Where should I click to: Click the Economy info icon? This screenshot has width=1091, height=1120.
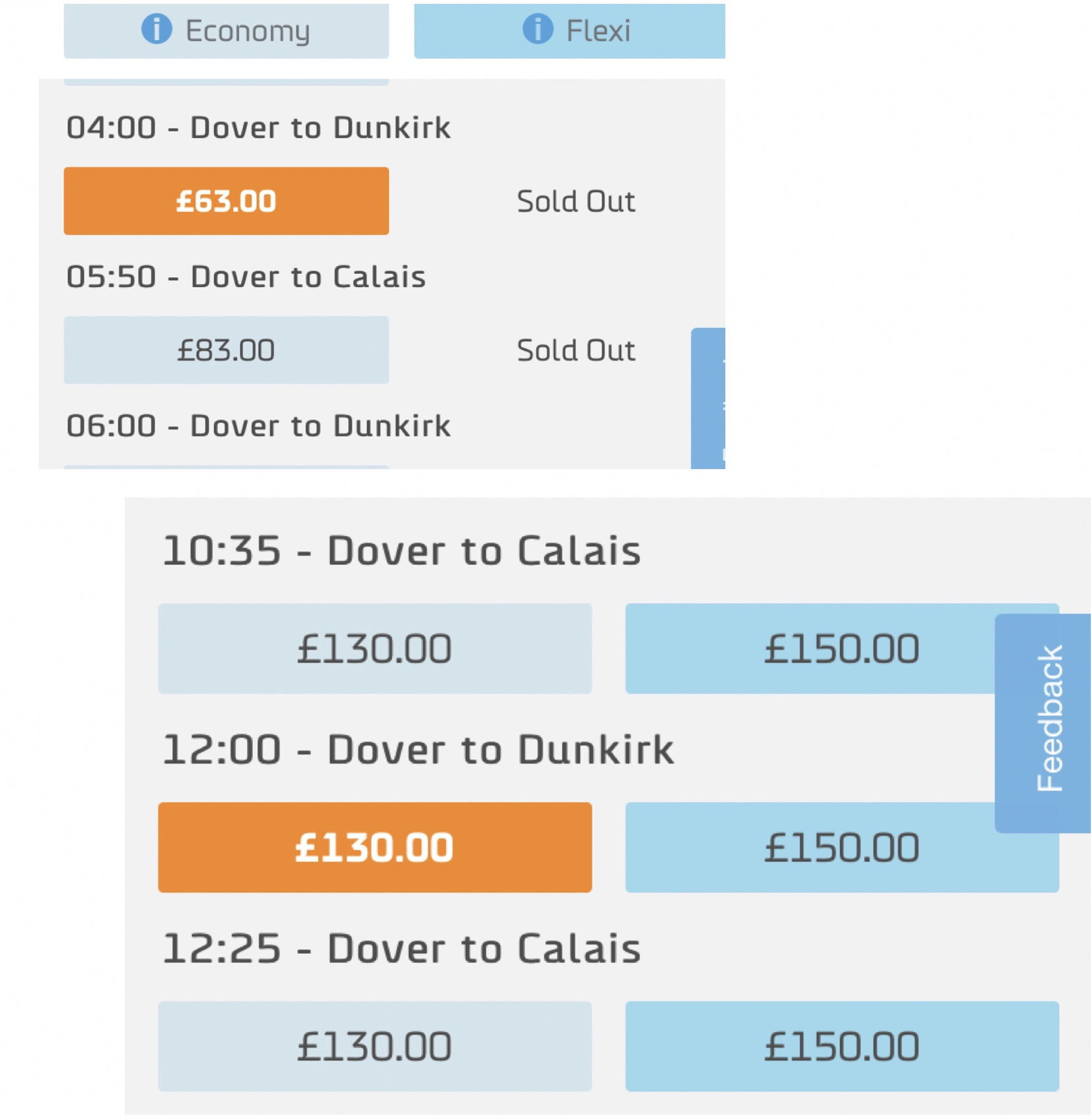coord(157,30)
